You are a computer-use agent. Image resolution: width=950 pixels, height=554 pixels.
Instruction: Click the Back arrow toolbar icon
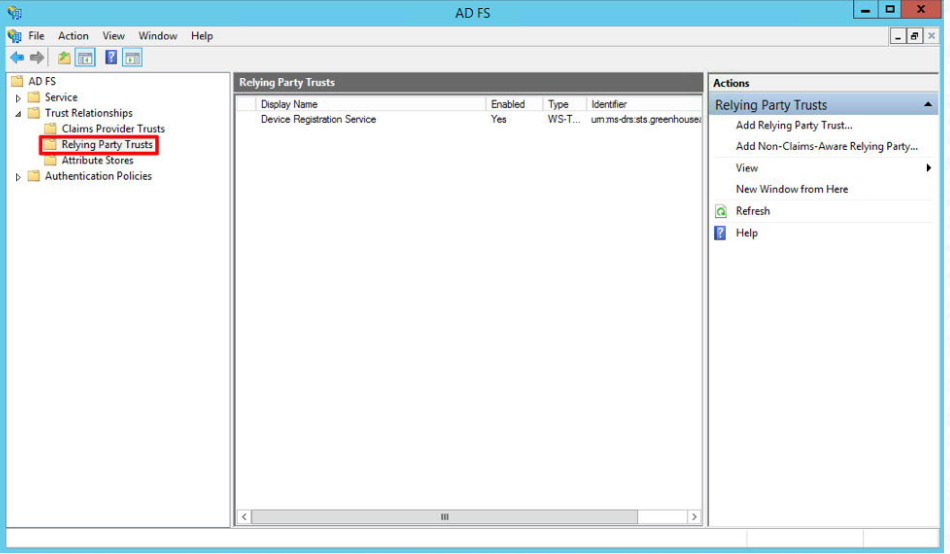[x=17, y=58]
